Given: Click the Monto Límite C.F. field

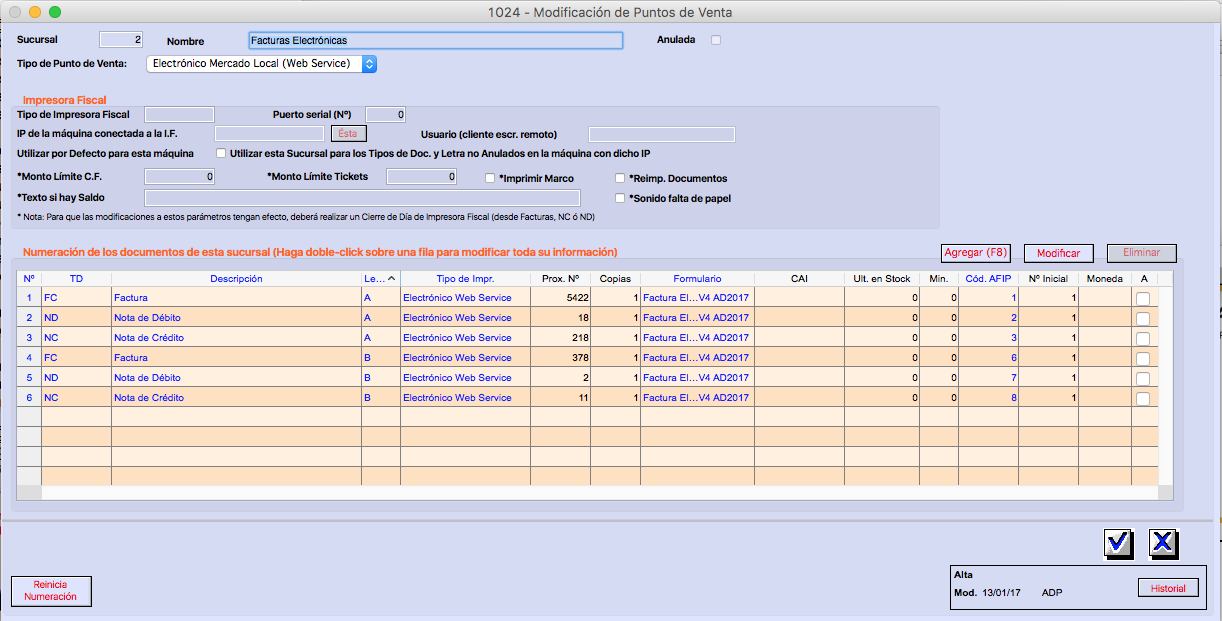Looking at the screenshot, I should [x=179, y=177].
